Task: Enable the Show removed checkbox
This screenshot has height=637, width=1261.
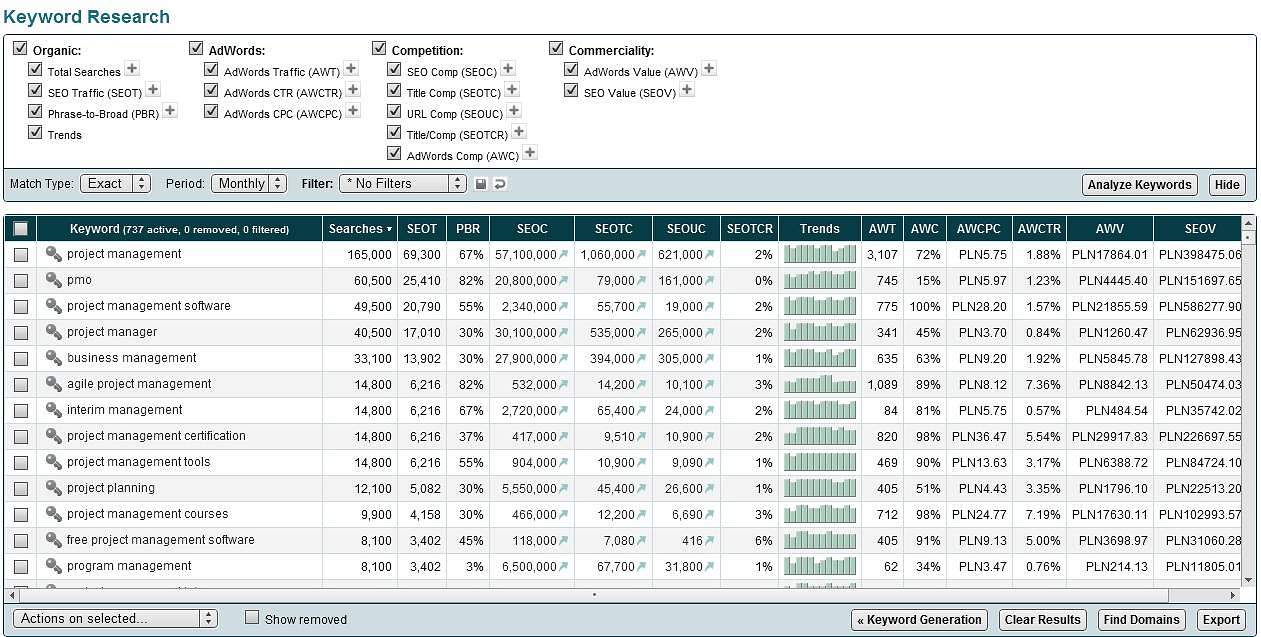Action: coord(252,617)
